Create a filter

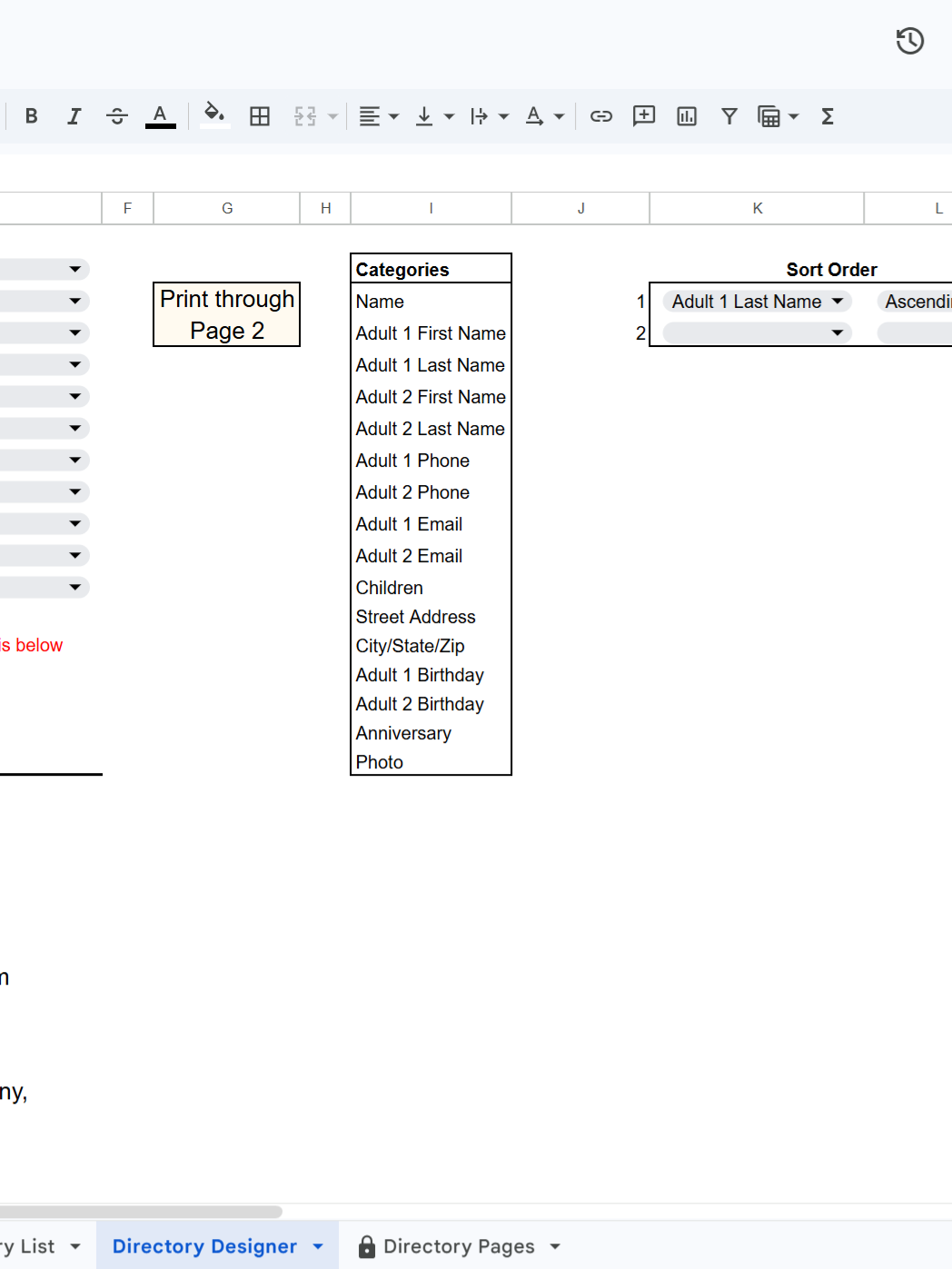(729, 116)
